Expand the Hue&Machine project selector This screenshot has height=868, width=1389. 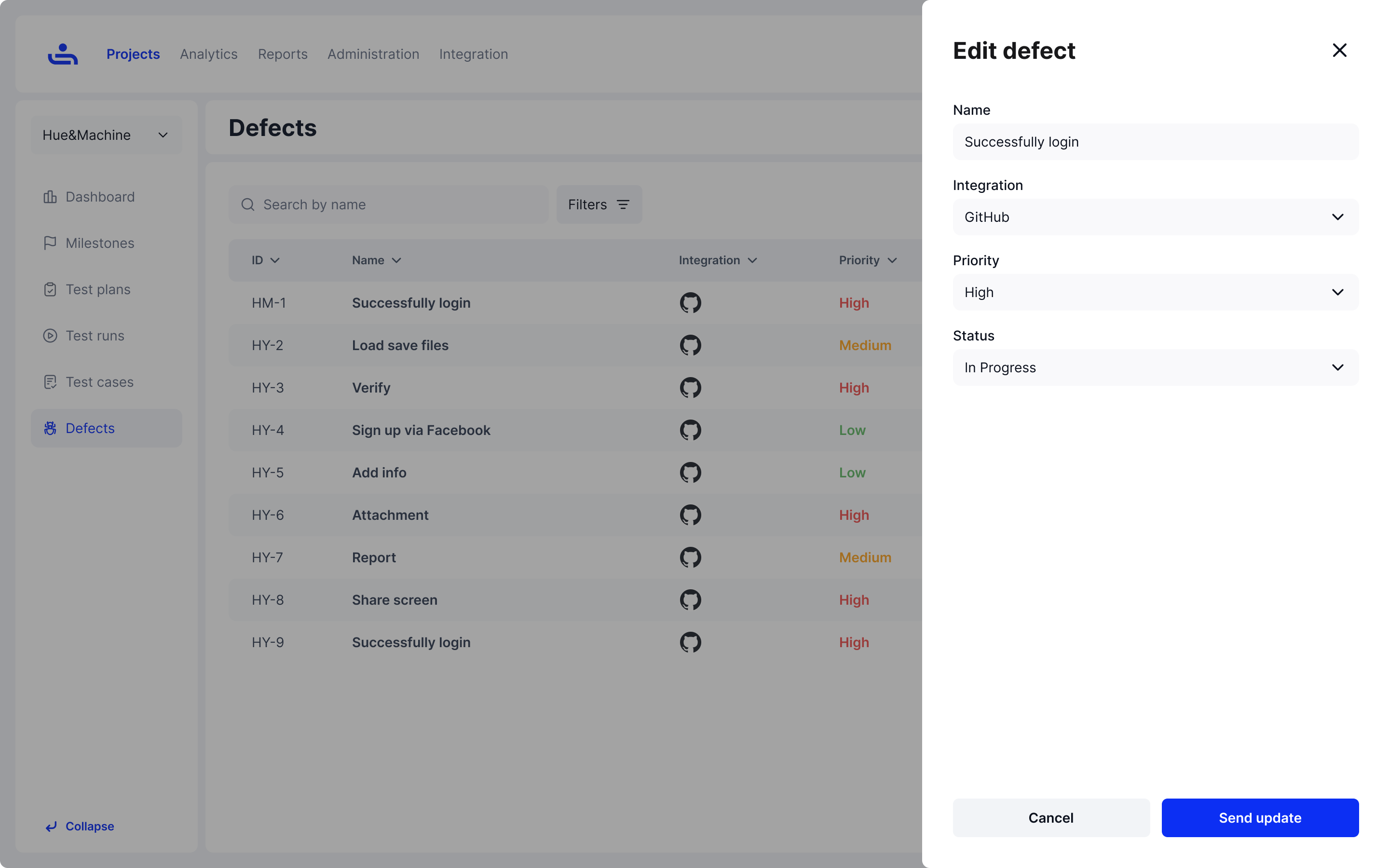(x=106, y=135)
